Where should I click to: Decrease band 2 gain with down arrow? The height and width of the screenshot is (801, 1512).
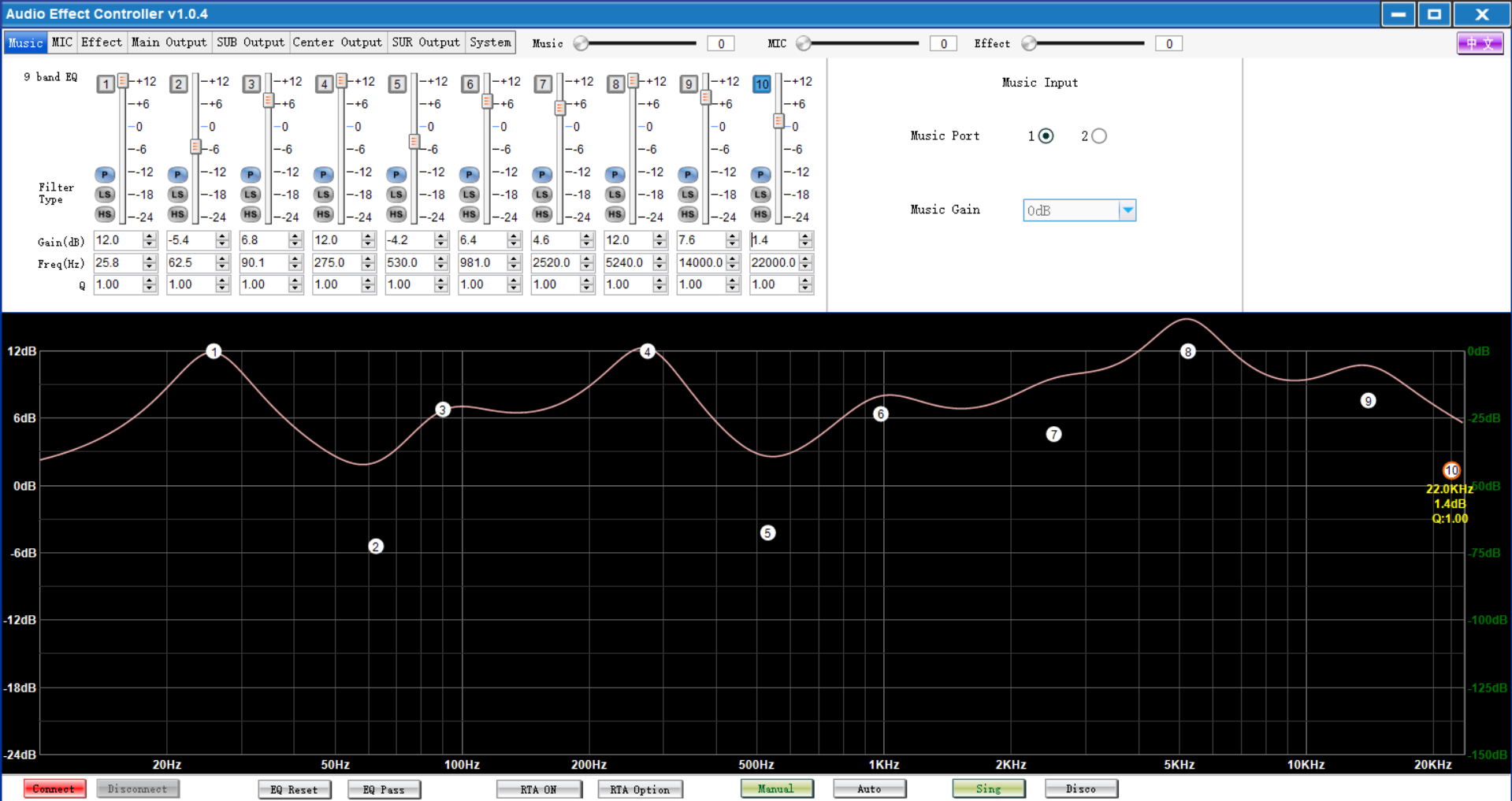tap(222, 245)
